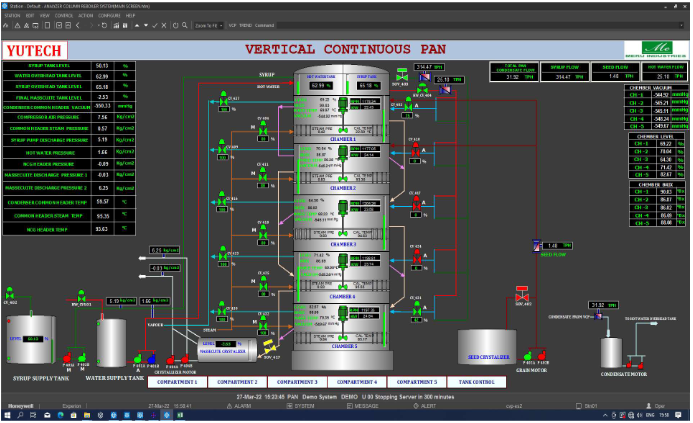Screen dimensions: 693x423
Task: Open the COMPARTMENT 3 screen button
Action: point(297,382)
